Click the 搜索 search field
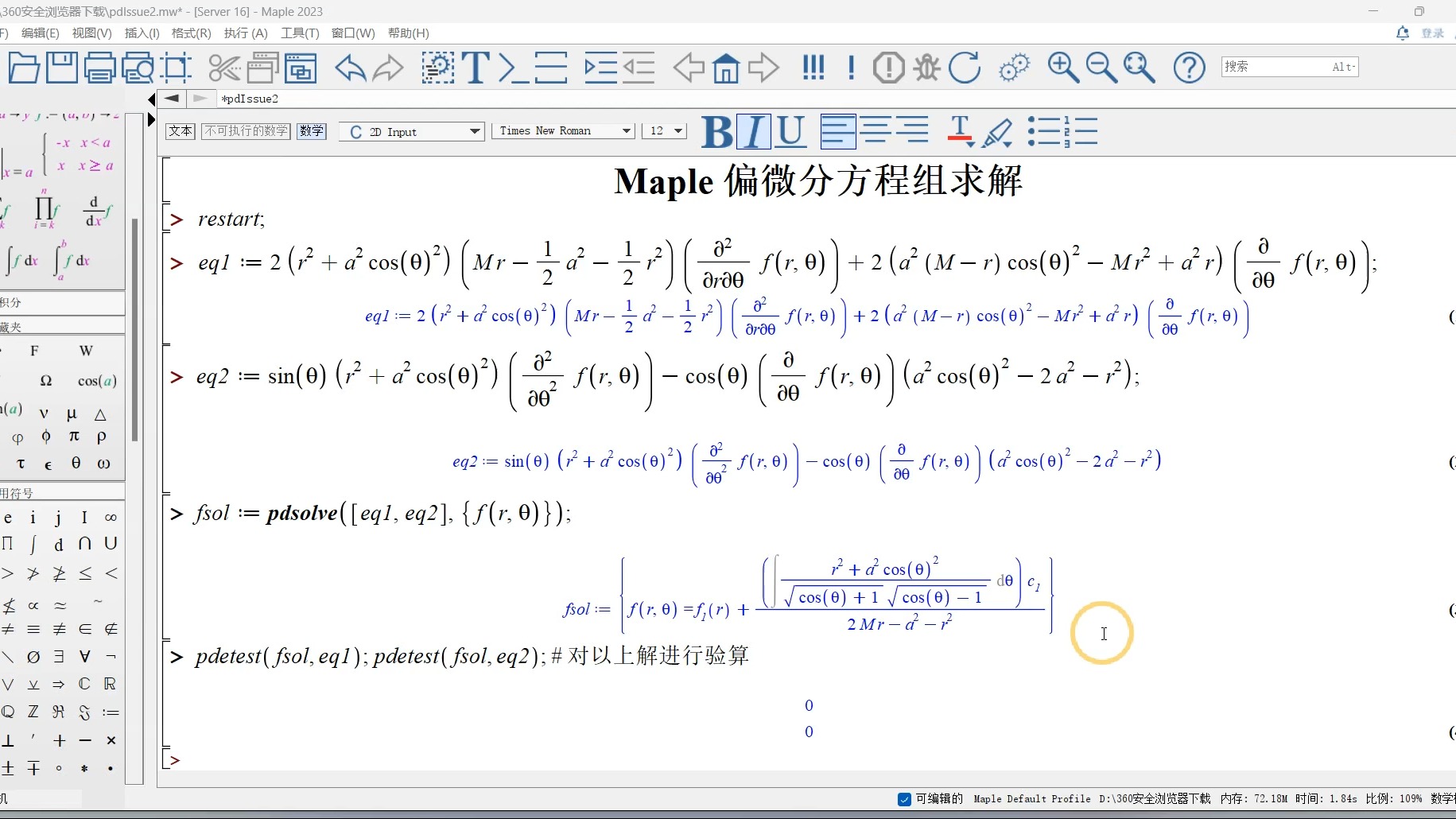Viewport: 1456px width, 819px height. (1290, 67)
